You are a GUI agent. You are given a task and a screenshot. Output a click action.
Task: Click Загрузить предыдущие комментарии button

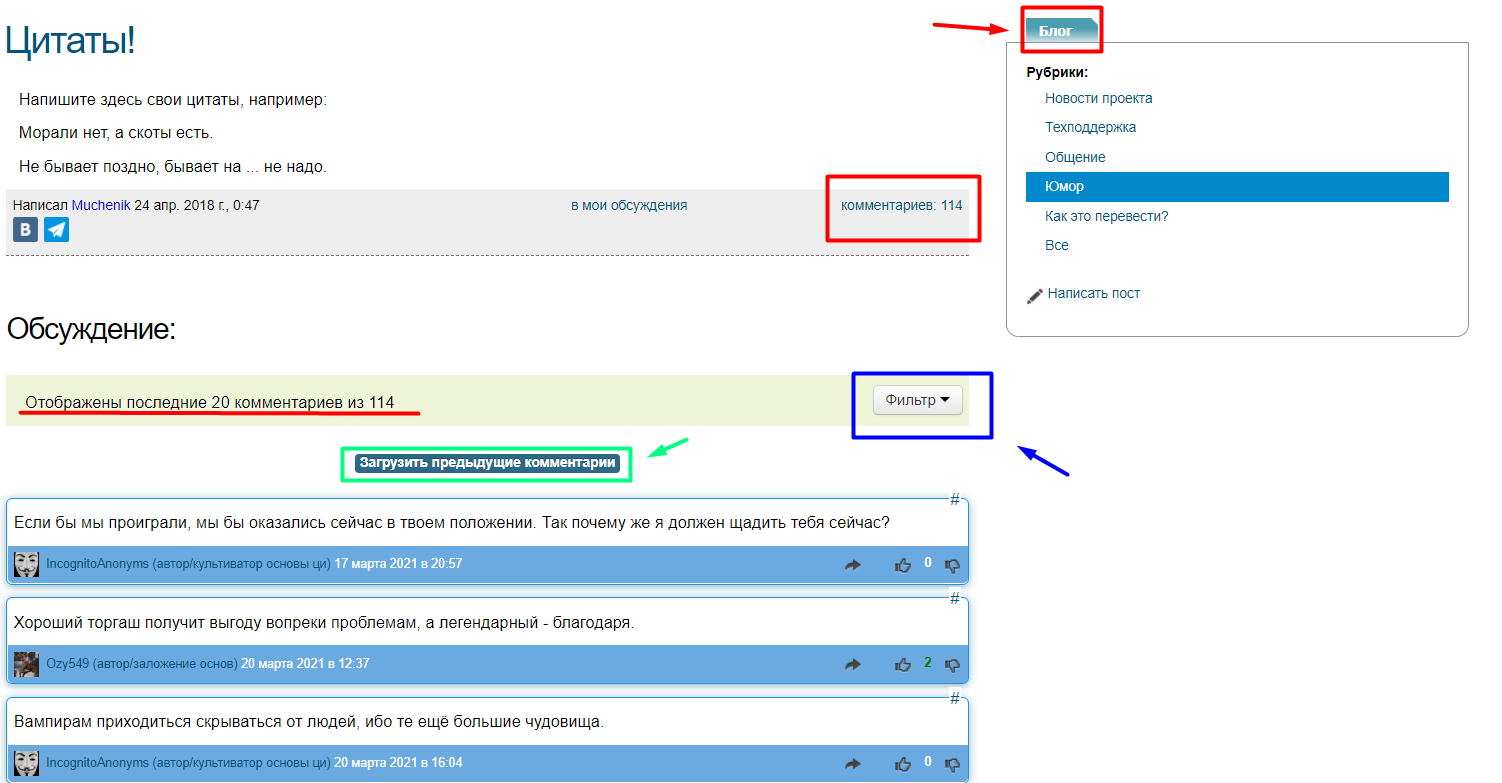487,463
